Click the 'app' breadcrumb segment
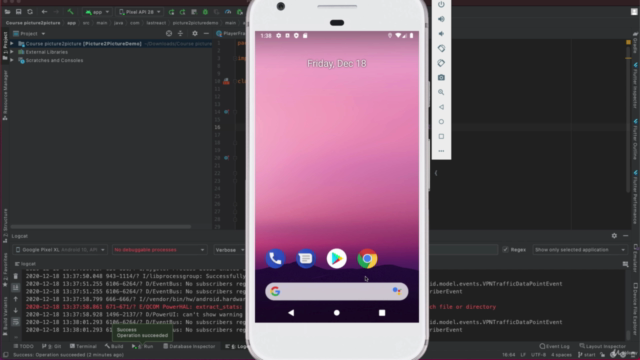This screenshot has height=360, width=640. (71, 23)
